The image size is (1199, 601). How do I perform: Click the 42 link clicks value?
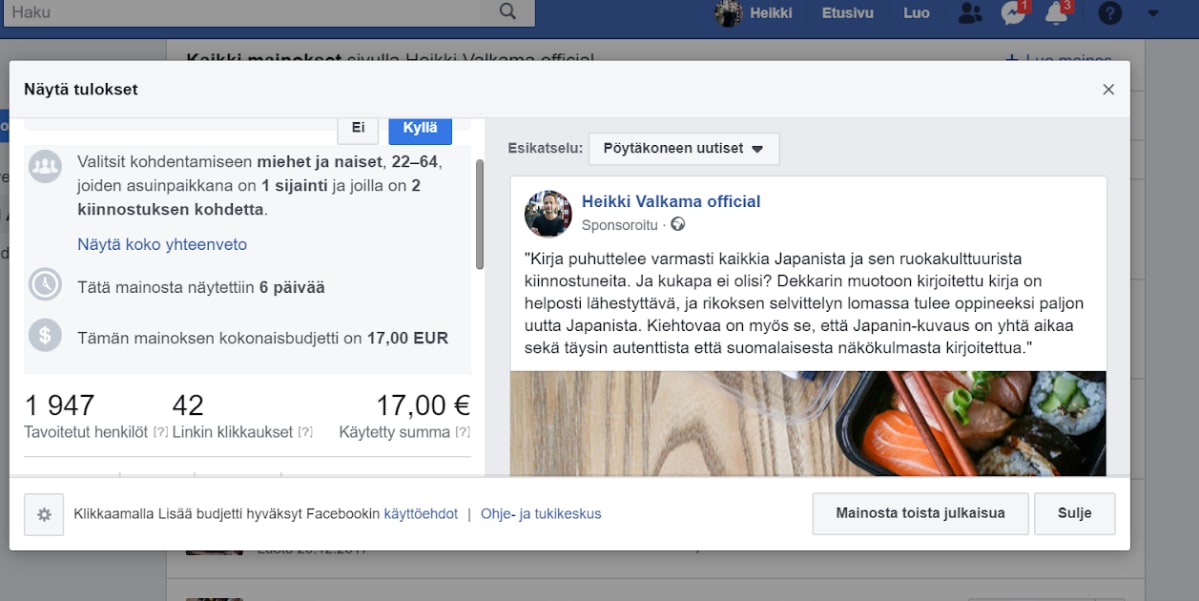(188, 405)
